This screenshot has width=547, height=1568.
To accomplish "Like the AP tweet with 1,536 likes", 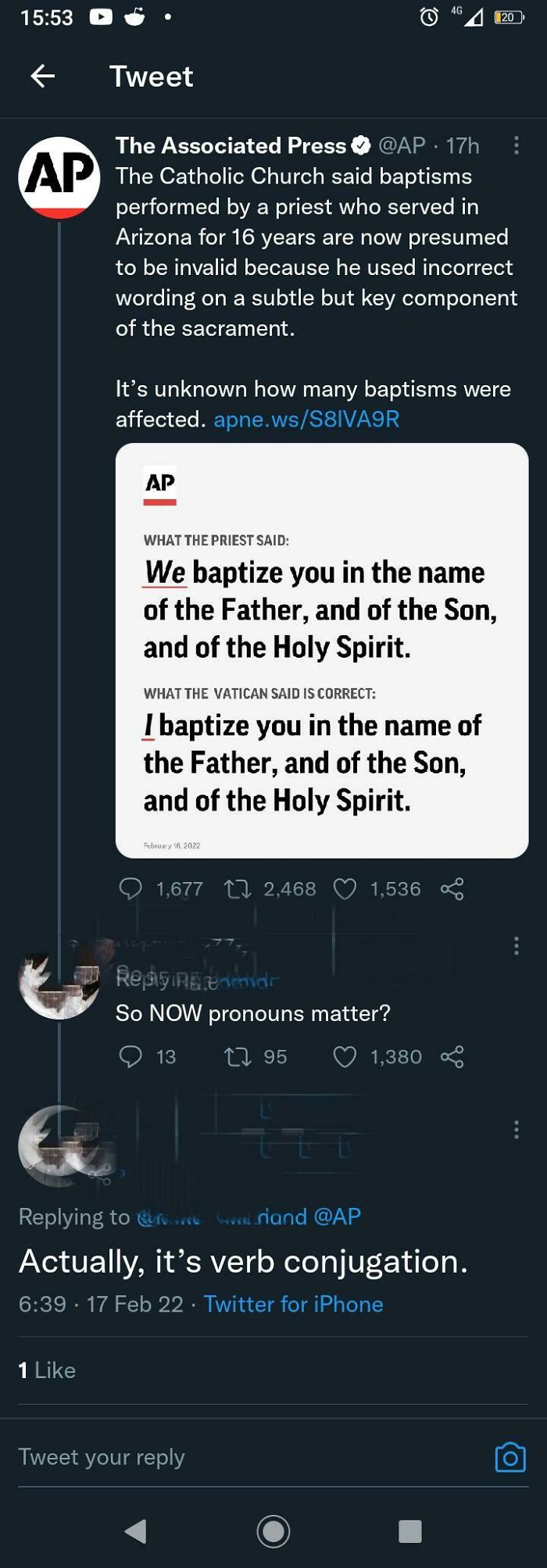I will (x=345, y=888).
